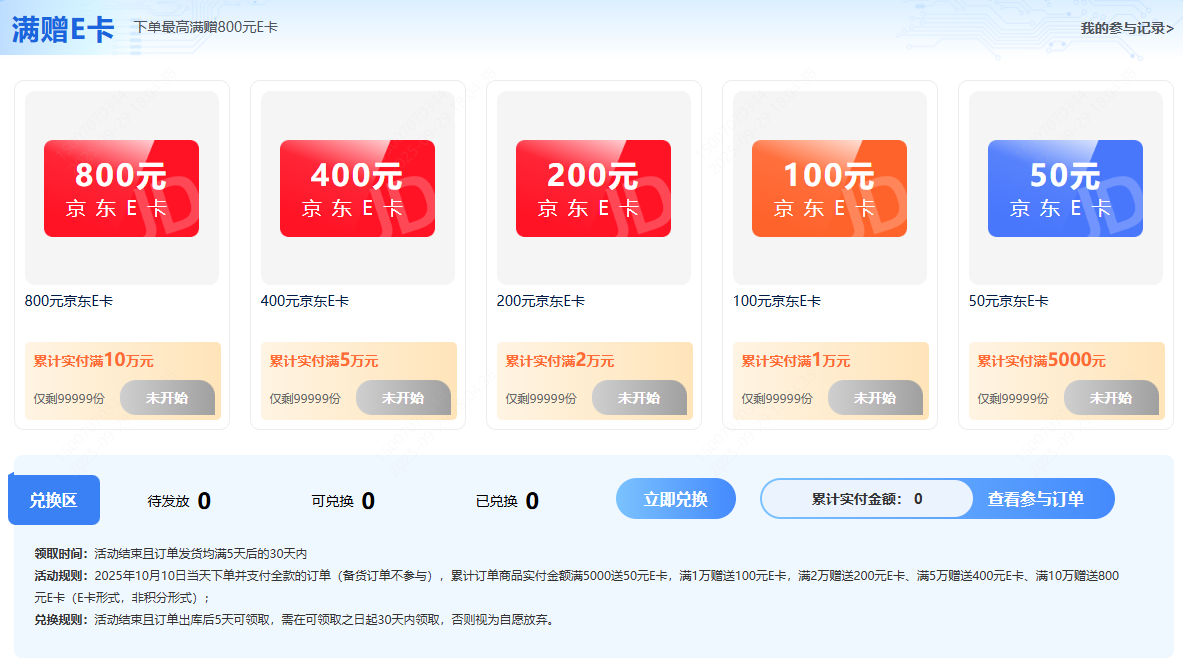Click the 50元京东E卡 product title text
1183x672 pixels.
click(x=1008, y=301)
